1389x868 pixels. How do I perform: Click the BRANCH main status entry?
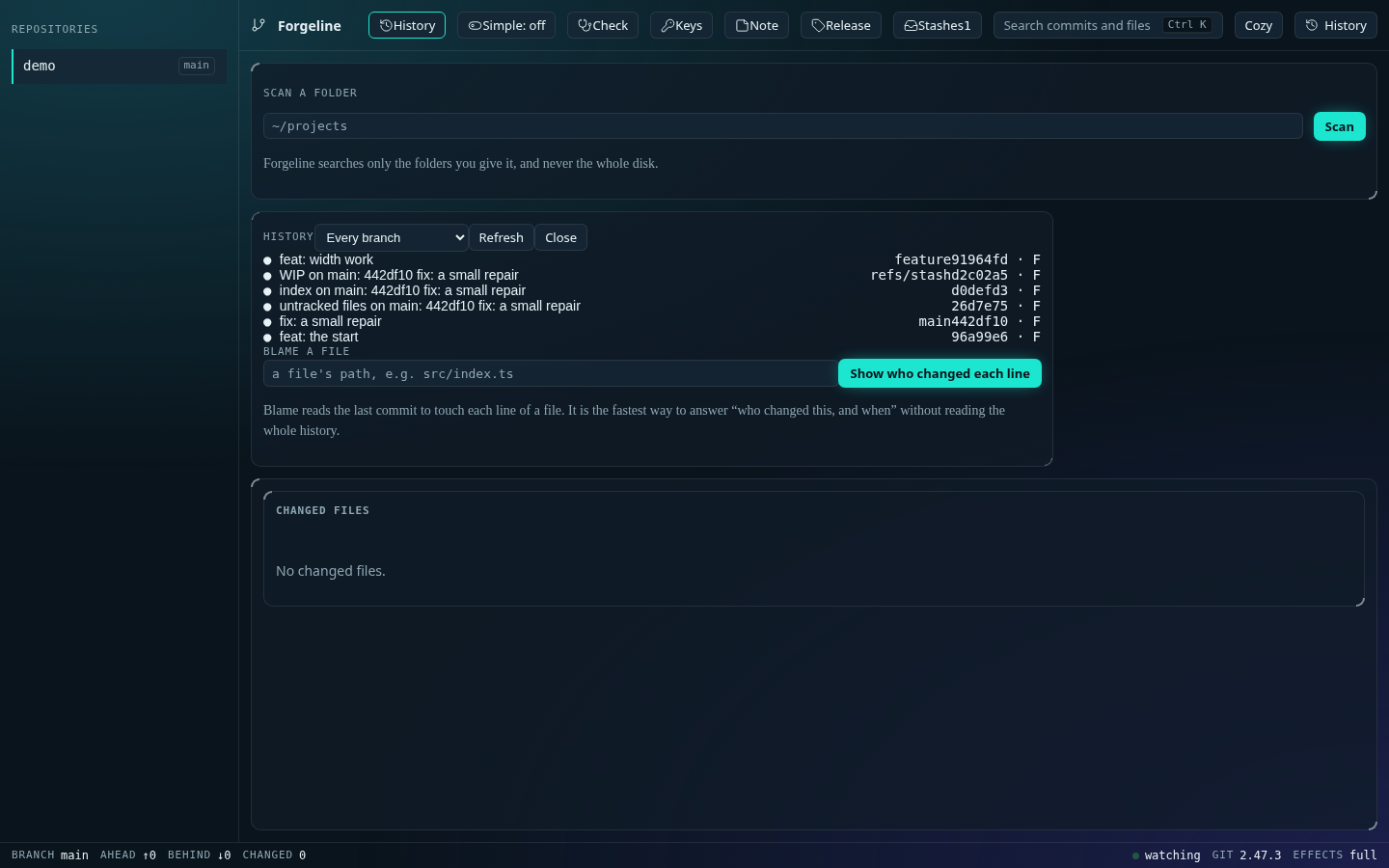(50, 855)
